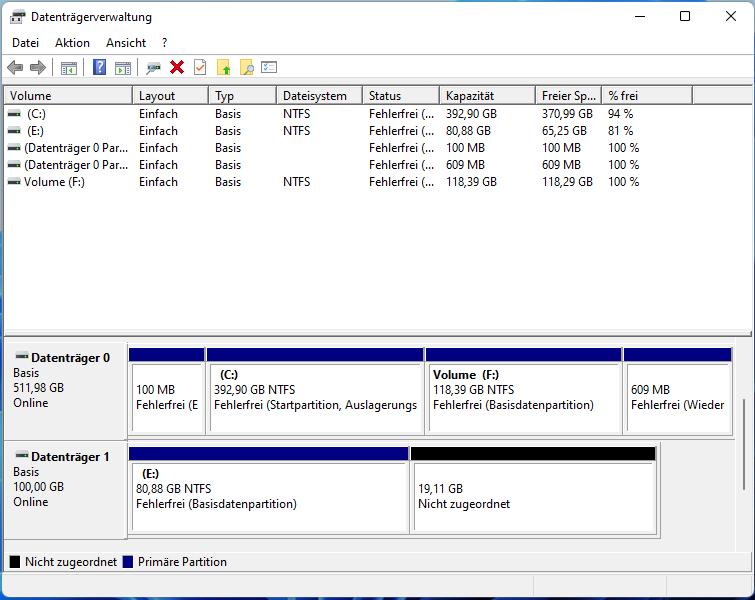
Task: Click the black Nicht zugeordnet legend swatch
Action: pos(15,562)
